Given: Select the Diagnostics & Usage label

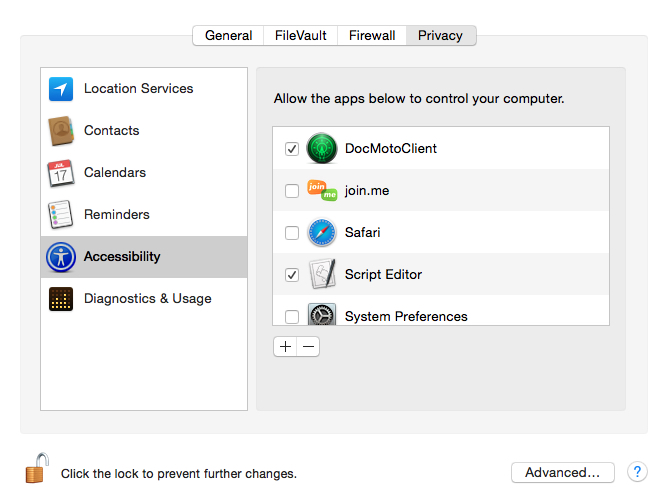Looking at the screenshot, I should 147,299.
